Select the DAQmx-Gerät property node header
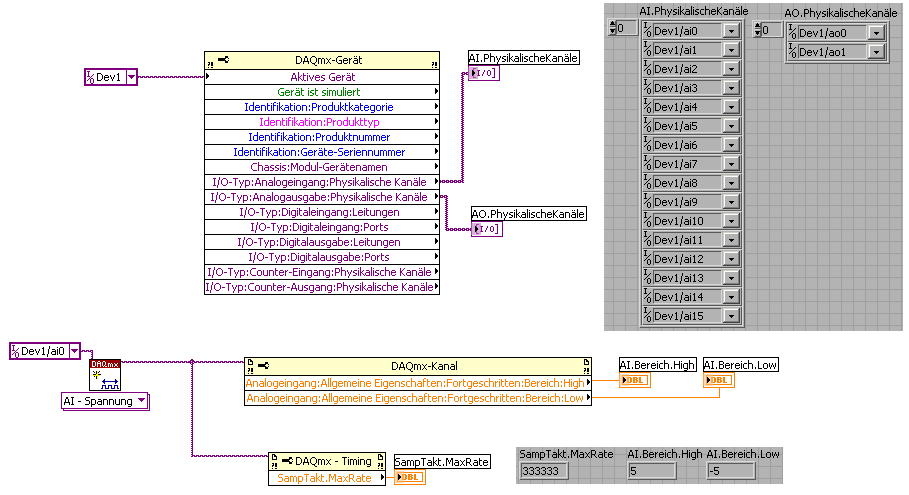This screenshot has height=495, width=909. [x=322, y=60]
